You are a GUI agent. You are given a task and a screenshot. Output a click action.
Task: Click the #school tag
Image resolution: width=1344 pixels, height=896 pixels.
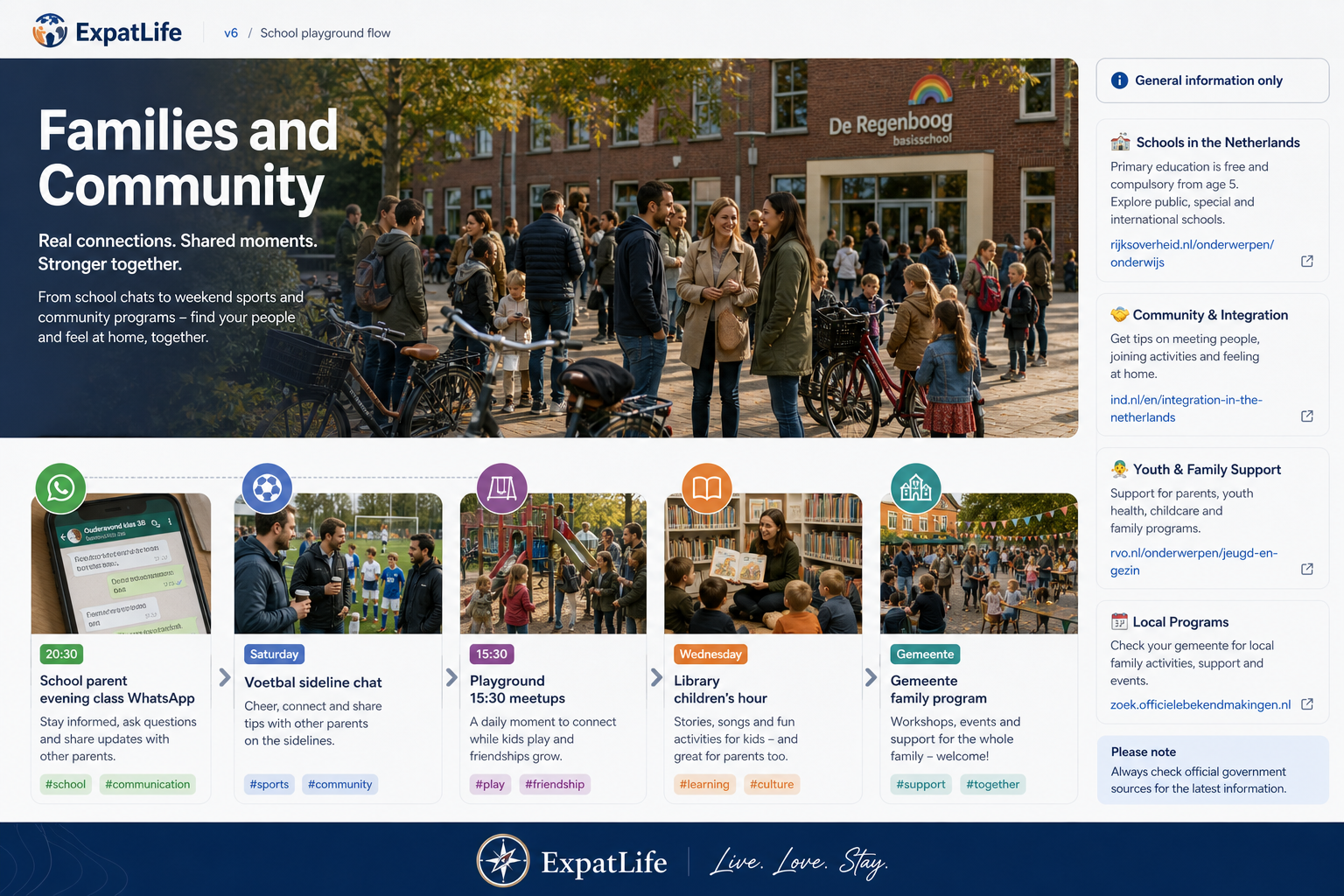click(66, 784)
